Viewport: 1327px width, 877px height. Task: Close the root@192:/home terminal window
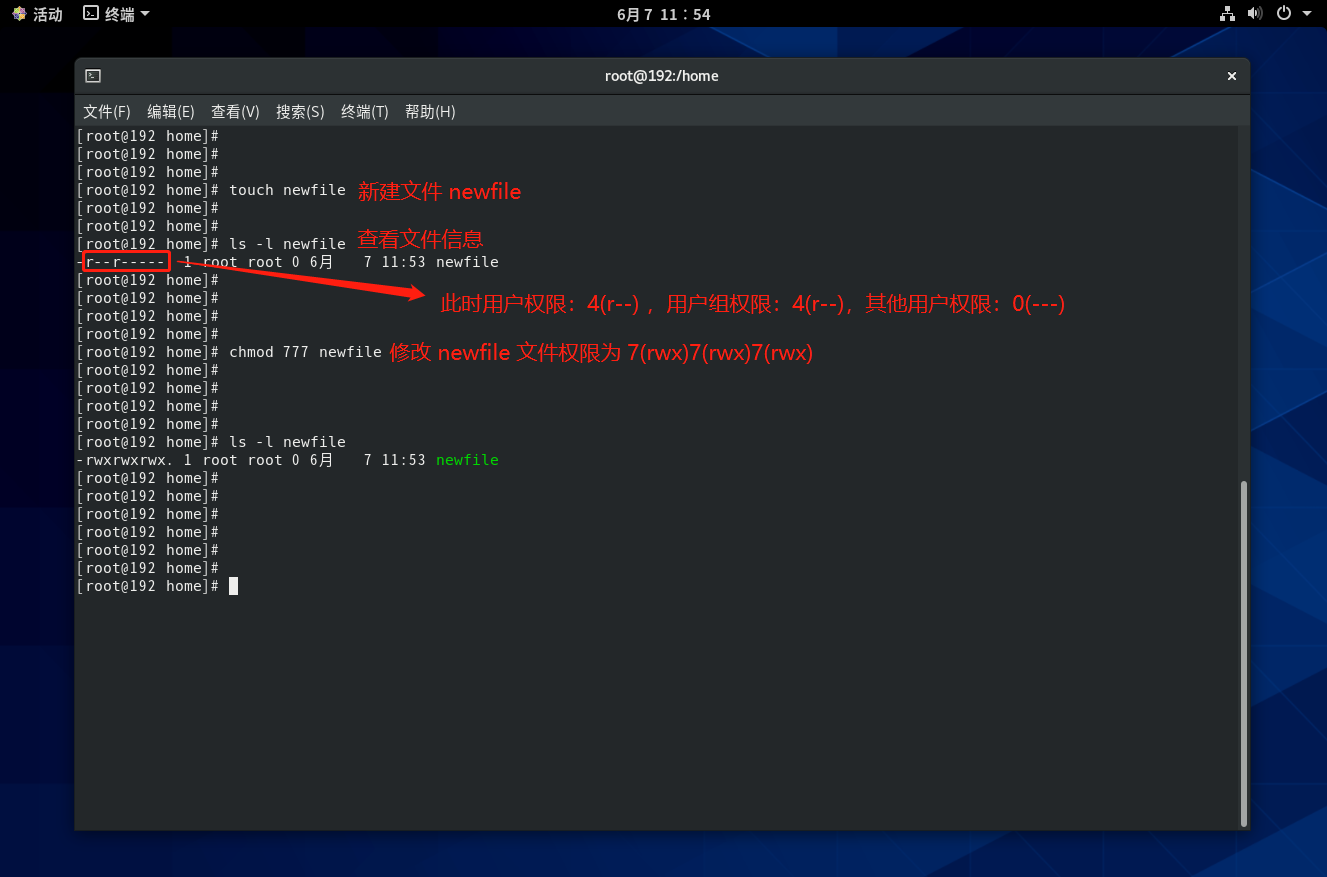coord(1232,76)
